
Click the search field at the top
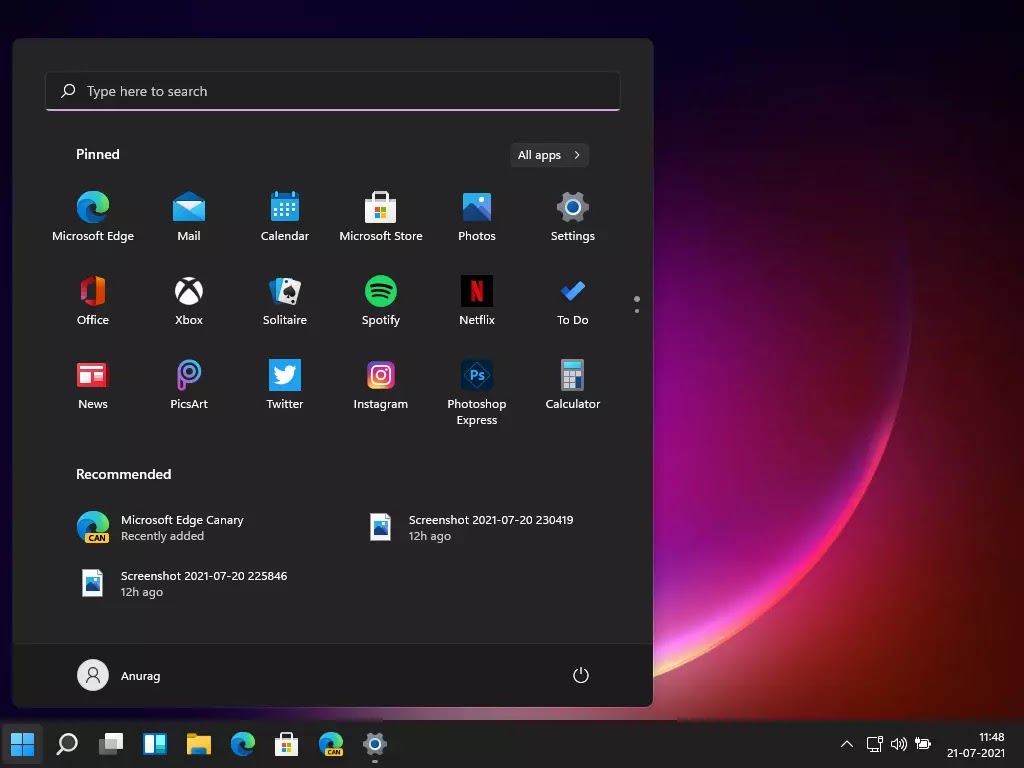(333, 91)
